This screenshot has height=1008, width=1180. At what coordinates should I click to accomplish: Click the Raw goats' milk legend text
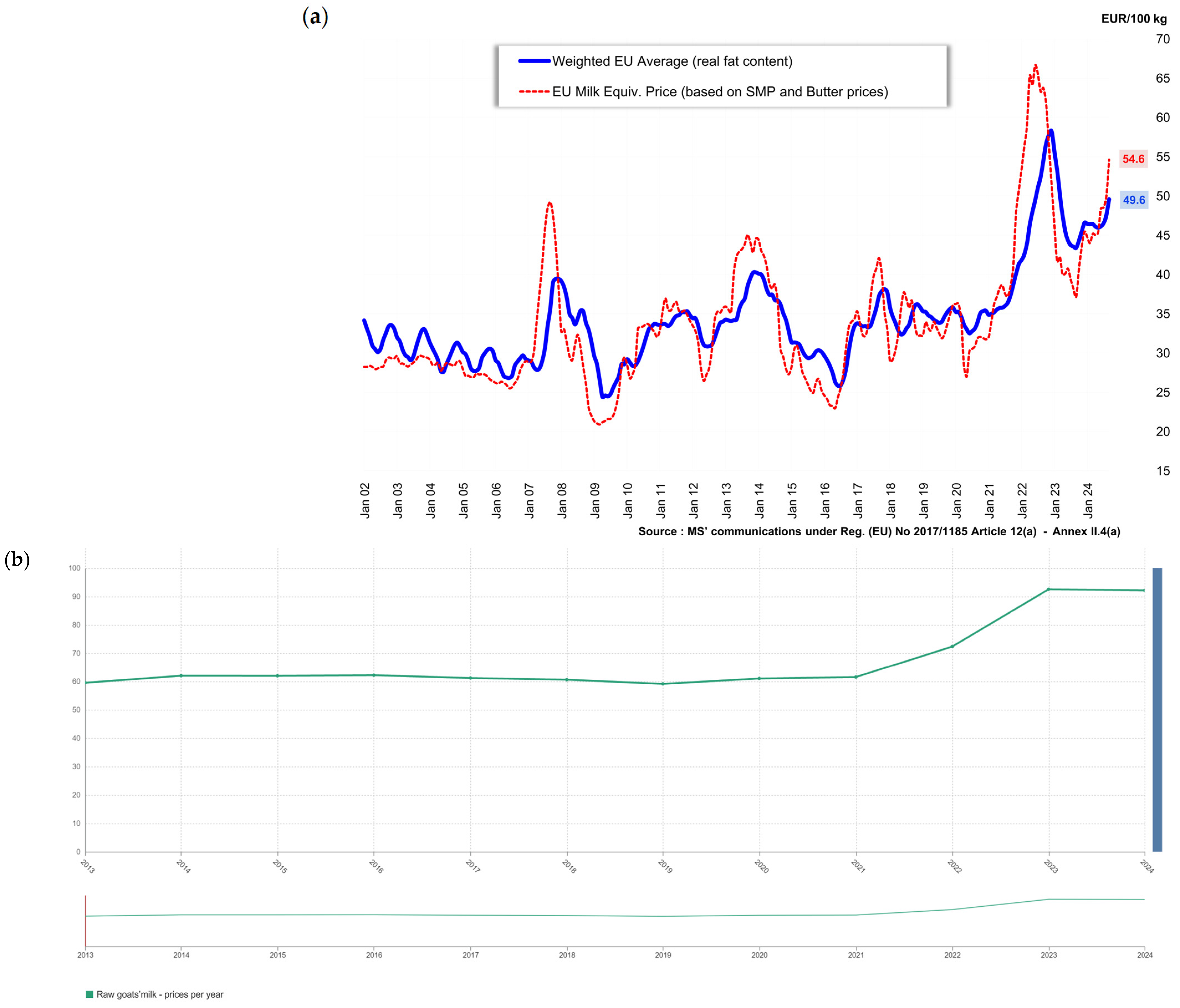click(160, 994)
